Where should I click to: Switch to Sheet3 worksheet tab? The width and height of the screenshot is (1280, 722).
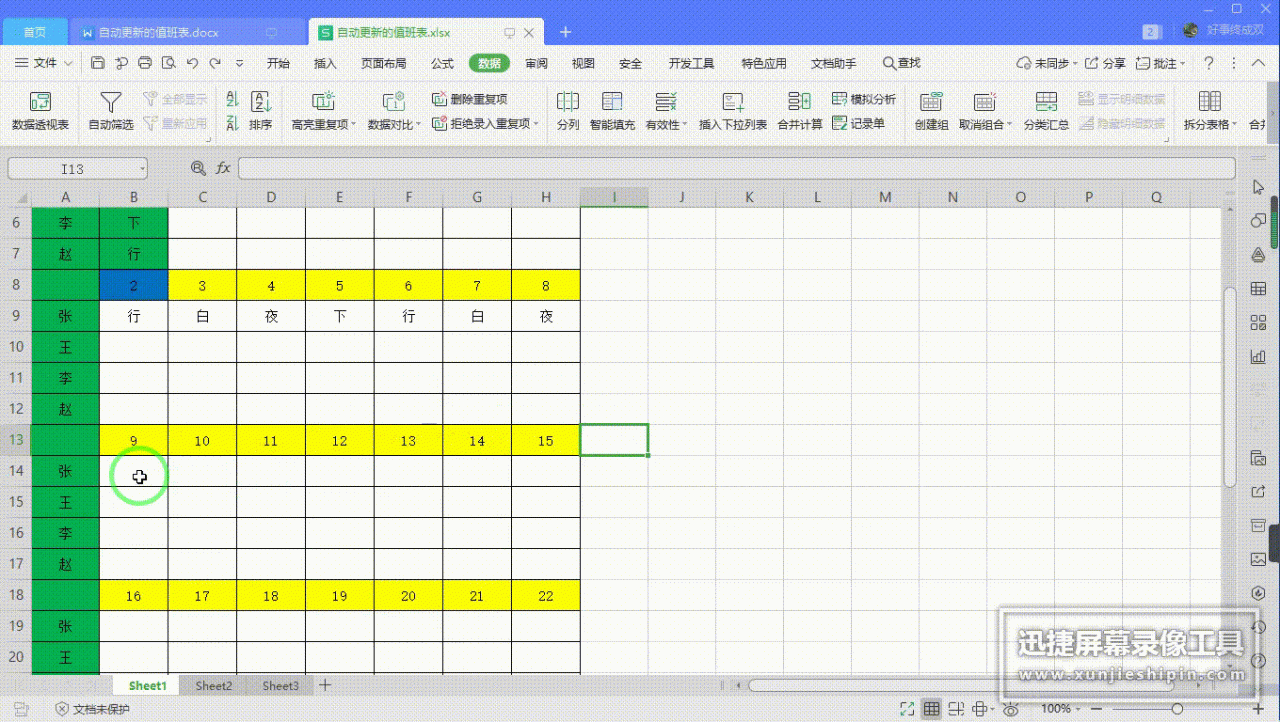point(280,686)
